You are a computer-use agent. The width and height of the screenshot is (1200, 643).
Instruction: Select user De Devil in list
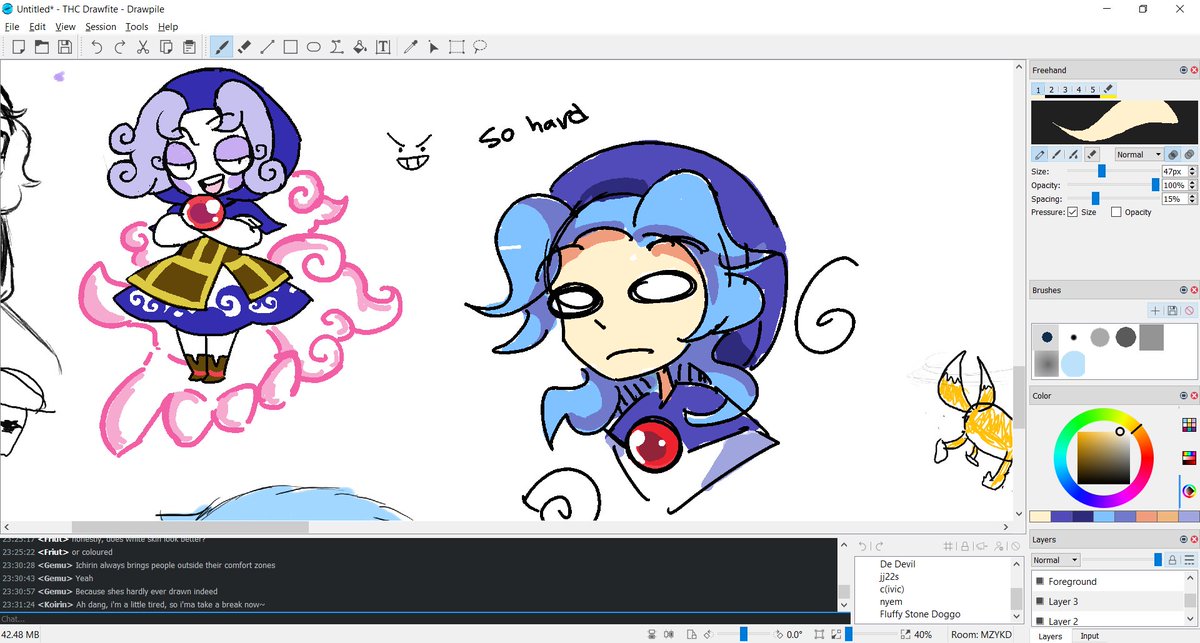pos(897,564)
